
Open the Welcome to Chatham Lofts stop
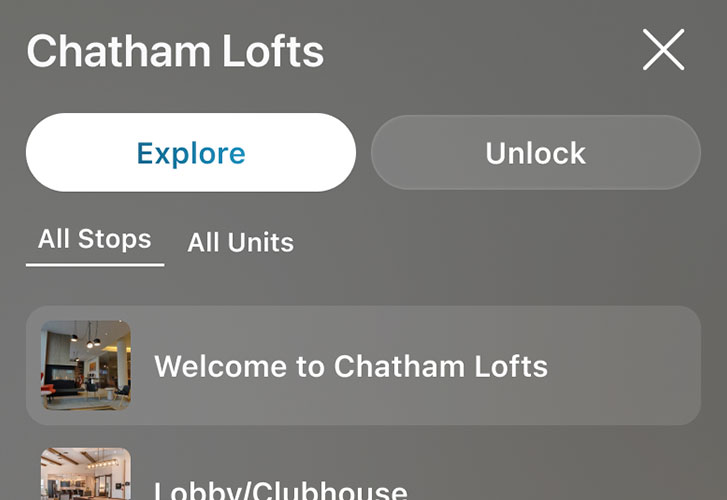pos(364,365)
